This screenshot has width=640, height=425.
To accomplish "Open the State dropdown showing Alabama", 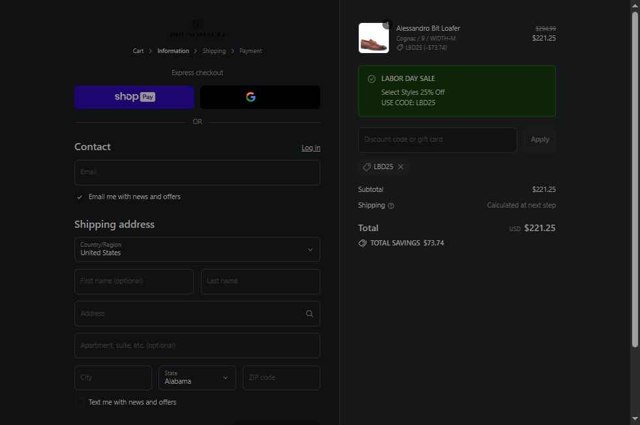I will pyautogui.click(x=197, y=378).
